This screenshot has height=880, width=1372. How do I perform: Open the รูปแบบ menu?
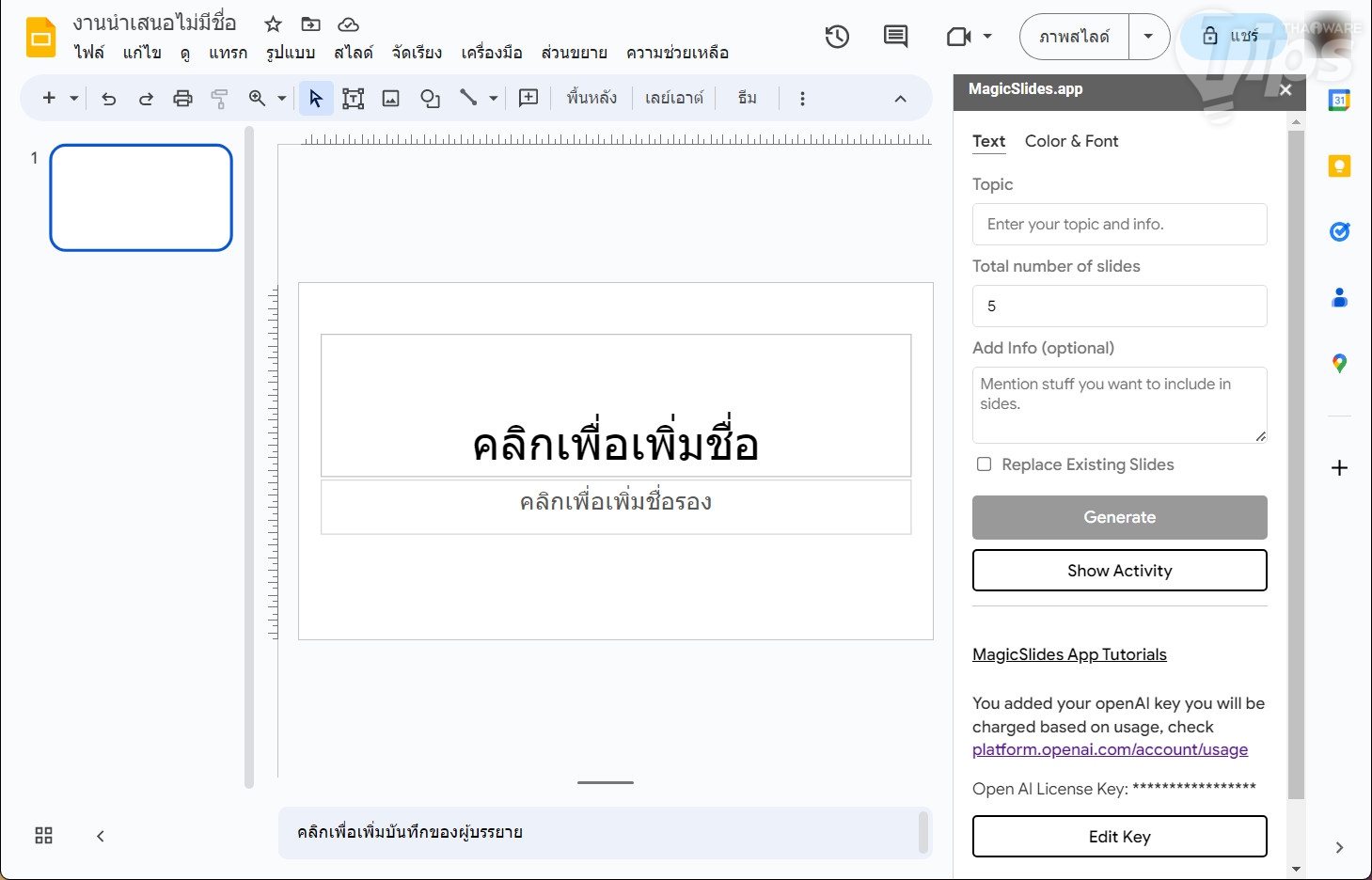pyautogui.click(x=291, y=53)
